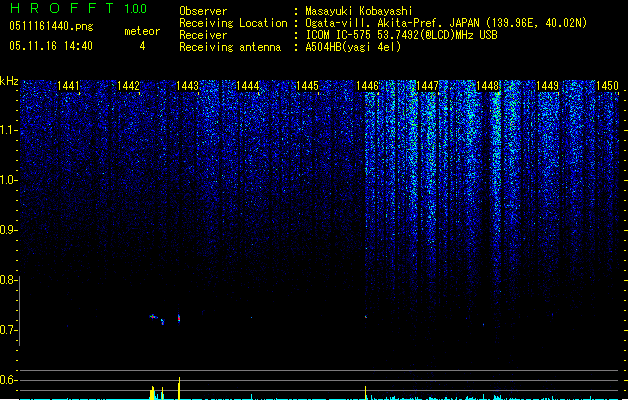629x400 pixels.
Task: Click time marker 1441
Action: (68, 86)
